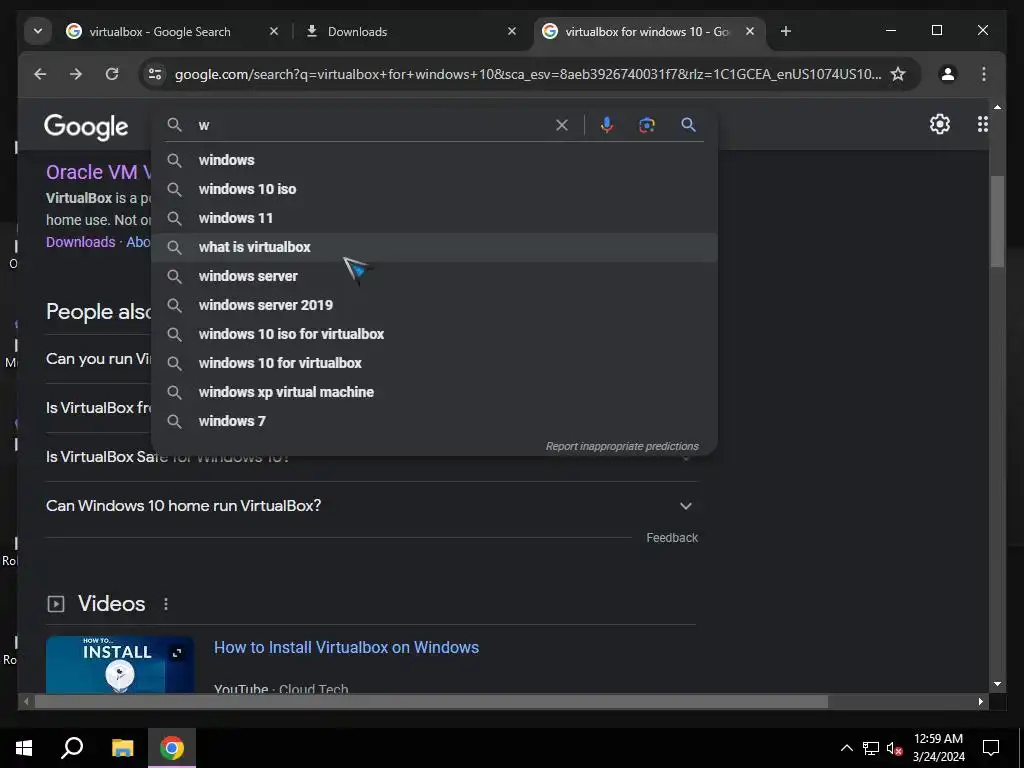Viewport: 1024px width, 768px height.
Task: Go to Google logo homepage
Action: point(86,127)
